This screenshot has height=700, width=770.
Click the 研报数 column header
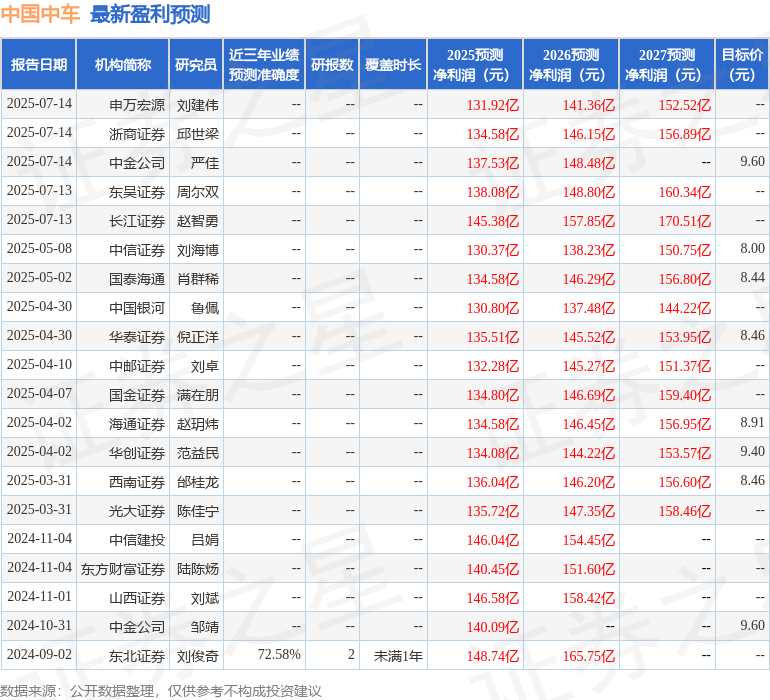331,64
